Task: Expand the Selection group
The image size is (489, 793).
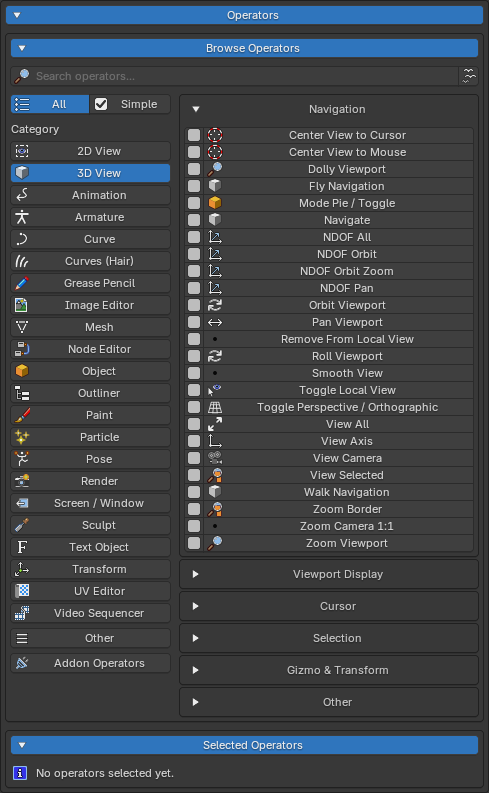Action: tap(195, 638)
